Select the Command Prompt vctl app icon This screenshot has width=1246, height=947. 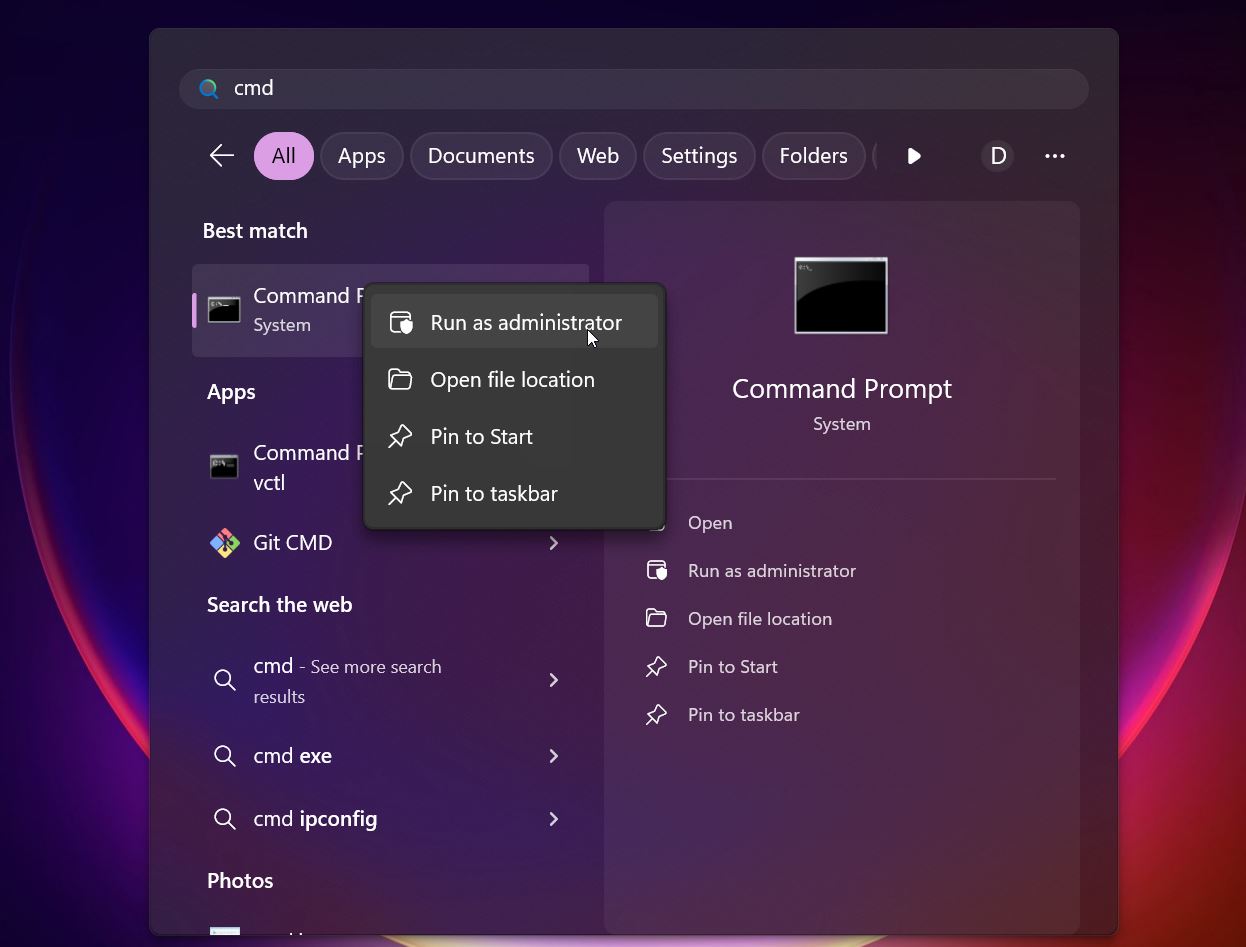tap(224, 466)
